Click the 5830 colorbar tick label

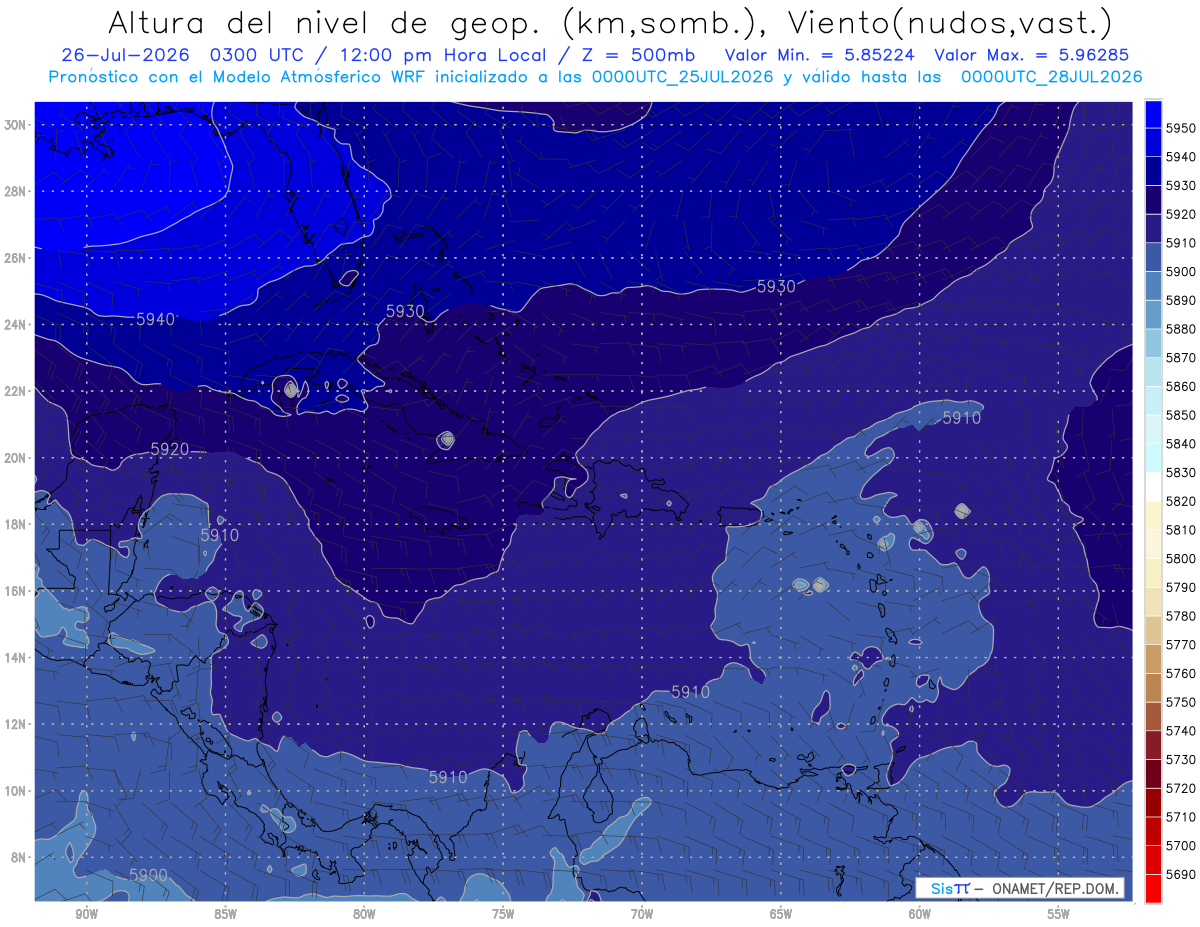1180,472
